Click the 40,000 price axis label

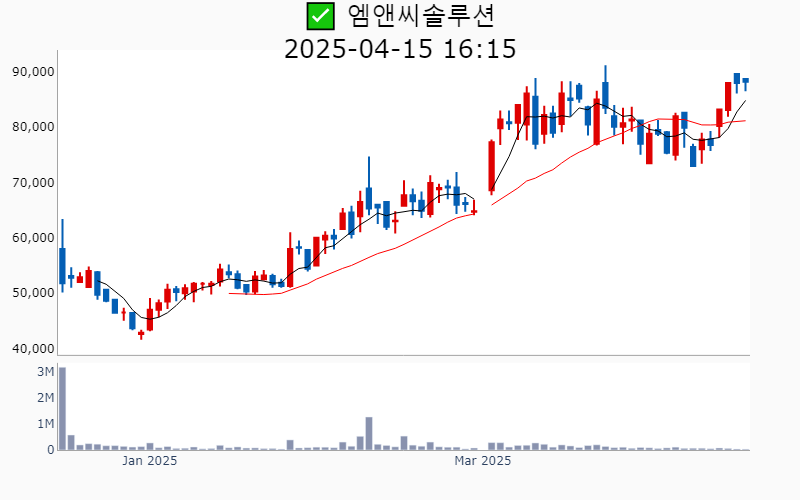tap(33, 349)
